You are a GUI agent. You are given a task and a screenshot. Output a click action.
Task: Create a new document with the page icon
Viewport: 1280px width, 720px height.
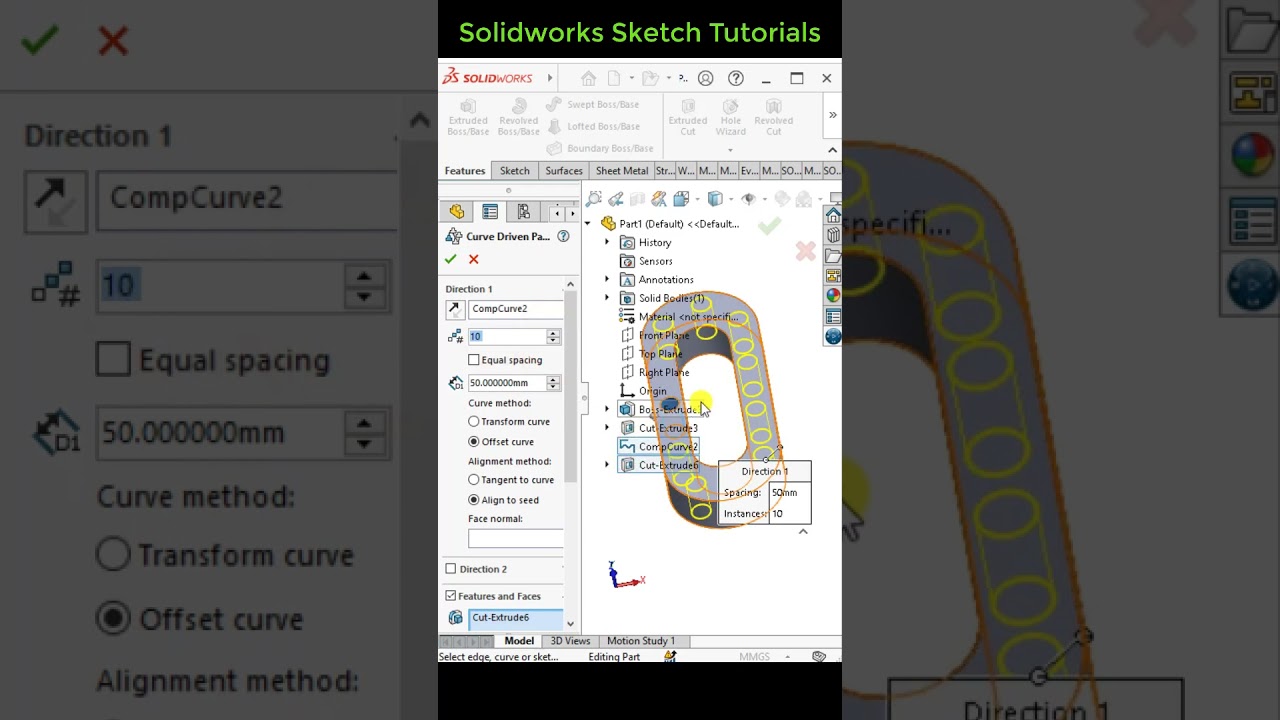tap(614, 78)
